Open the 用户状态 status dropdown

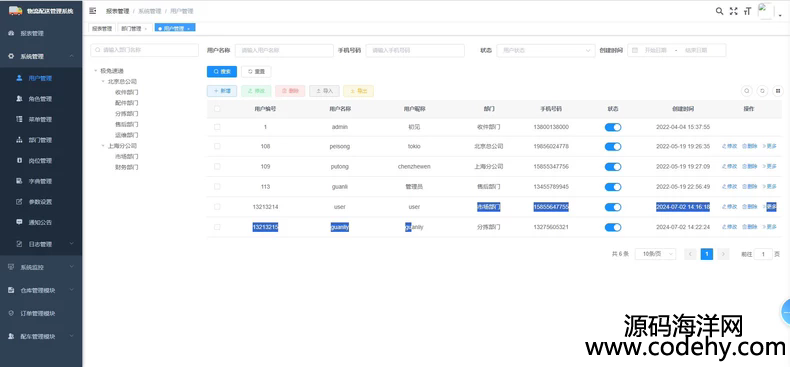click(546, 50)
